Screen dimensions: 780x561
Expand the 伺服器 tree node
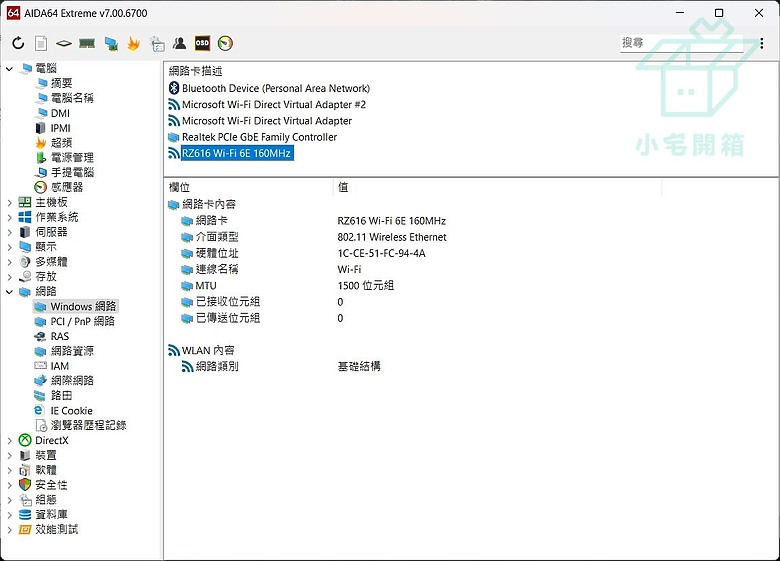9,232
